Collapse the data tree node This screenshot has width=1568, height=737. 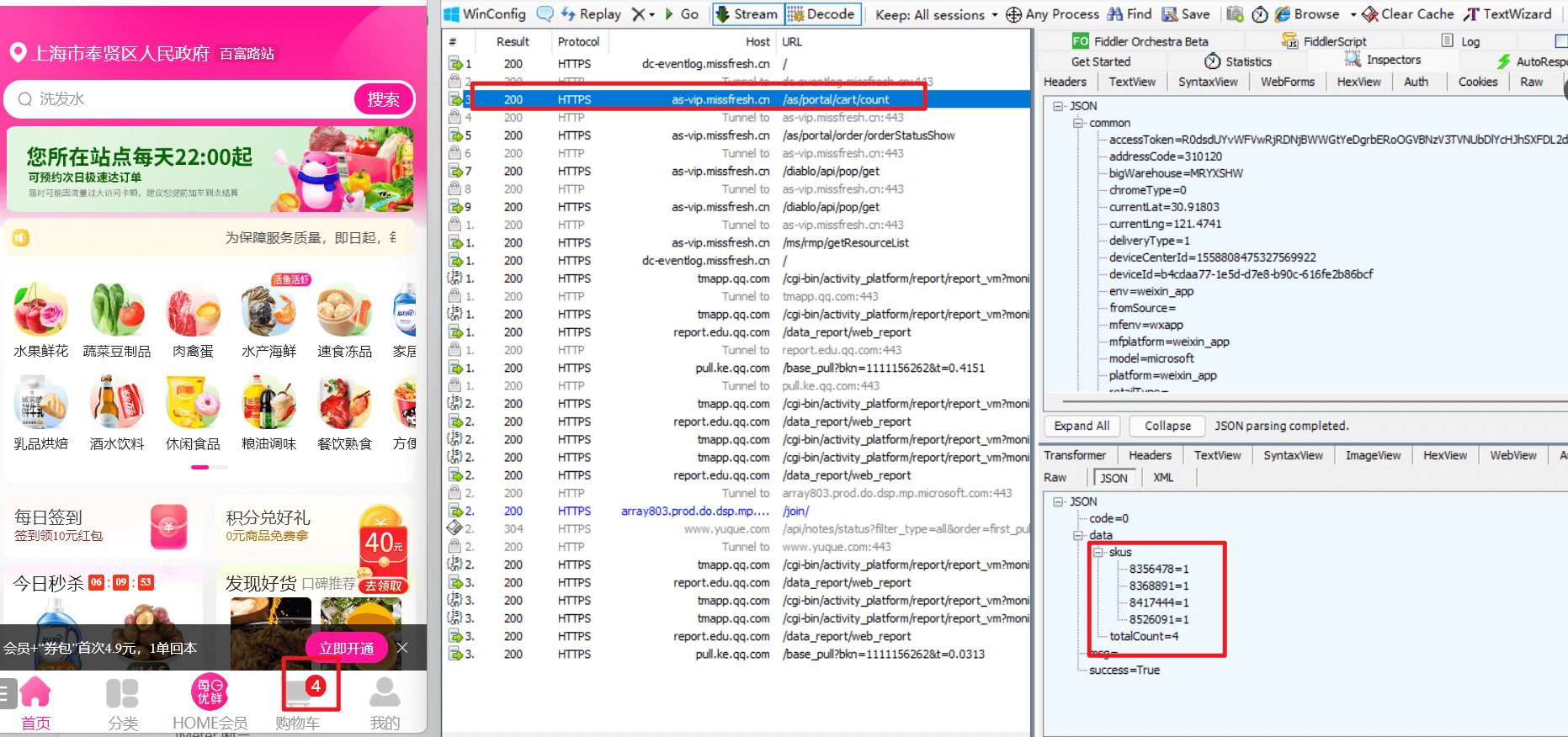click(1078, 535)
